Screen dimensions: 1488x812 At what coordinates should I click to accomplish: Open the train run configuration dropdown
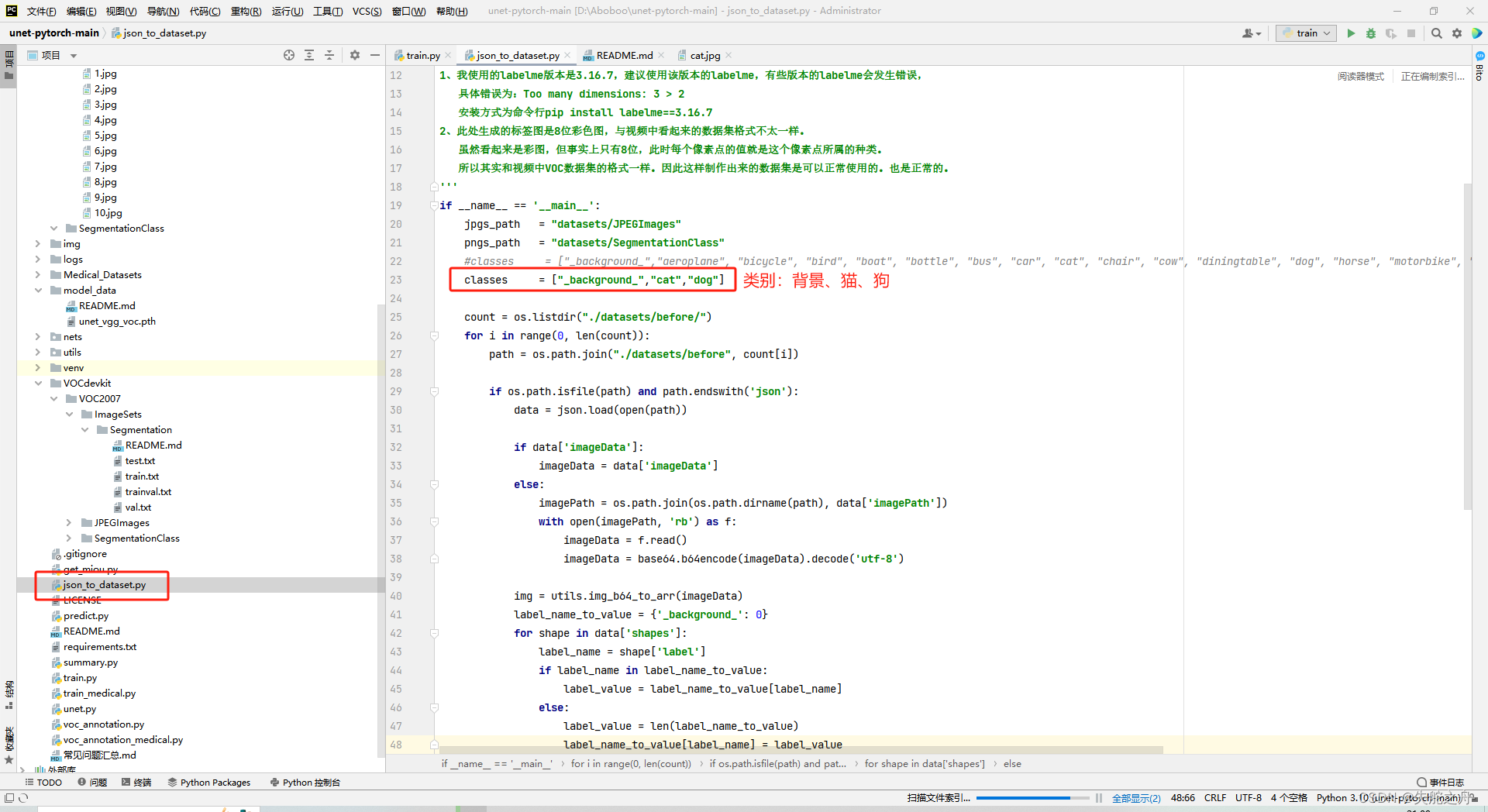(x=1306, y=33)
